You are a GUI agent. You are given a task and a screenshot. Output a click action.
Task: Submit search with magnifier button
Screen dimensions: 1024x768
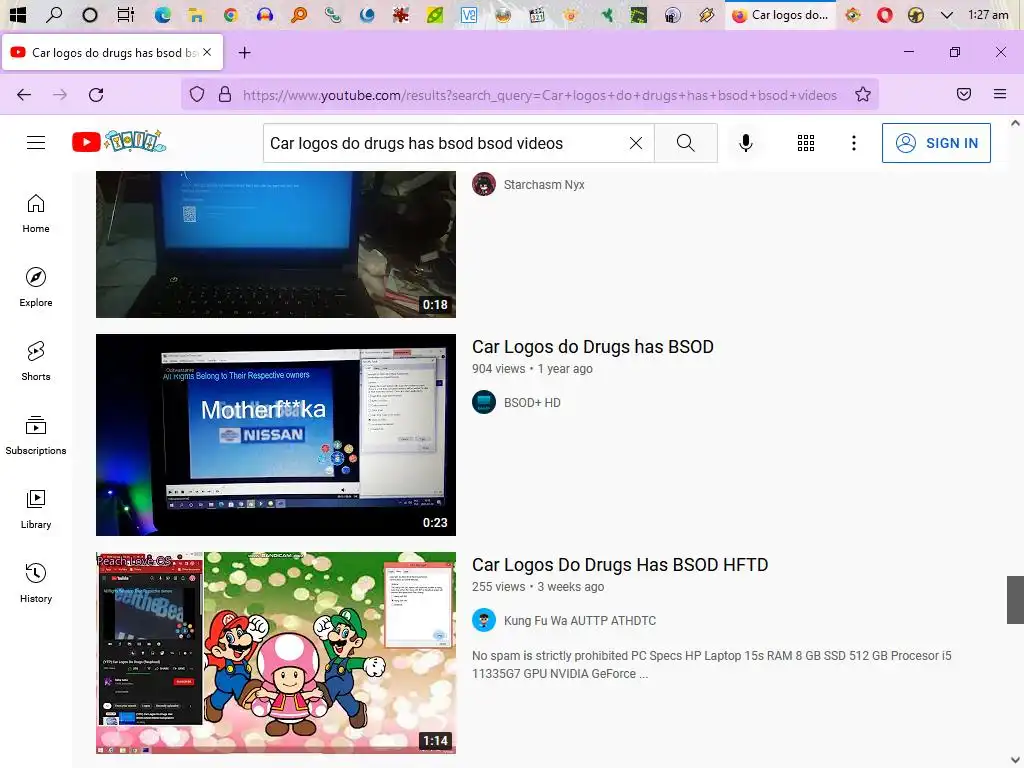pos(686,143)
